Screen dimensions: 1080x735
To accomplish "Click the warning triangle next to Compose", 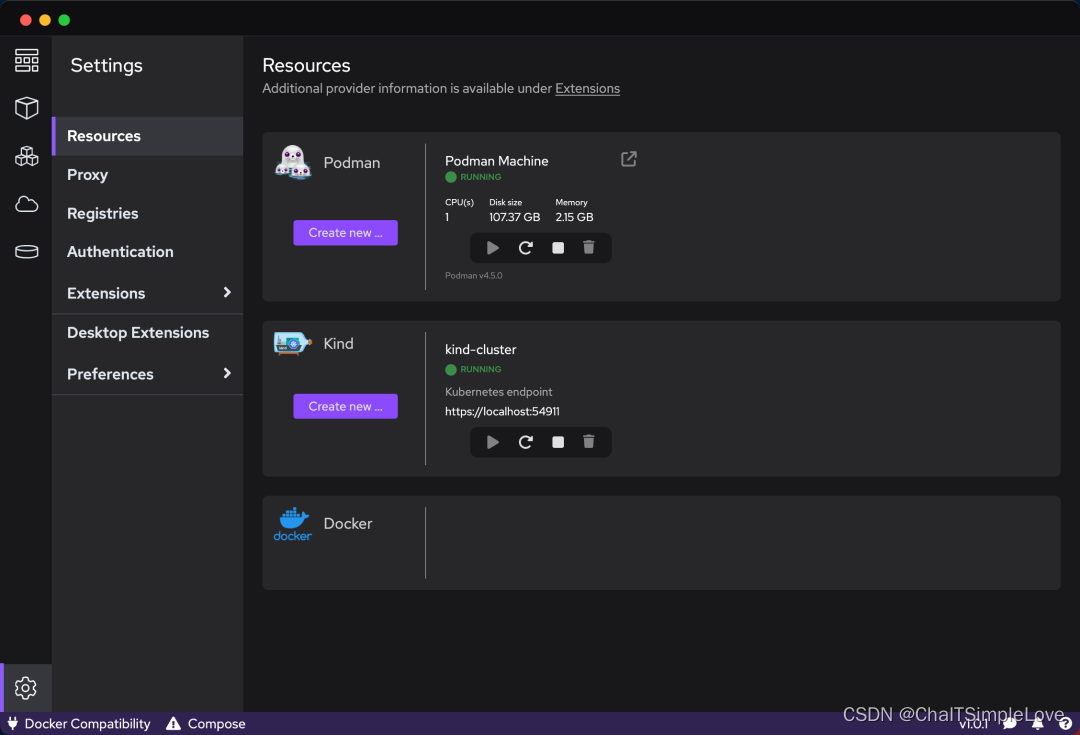I will 174,723.
